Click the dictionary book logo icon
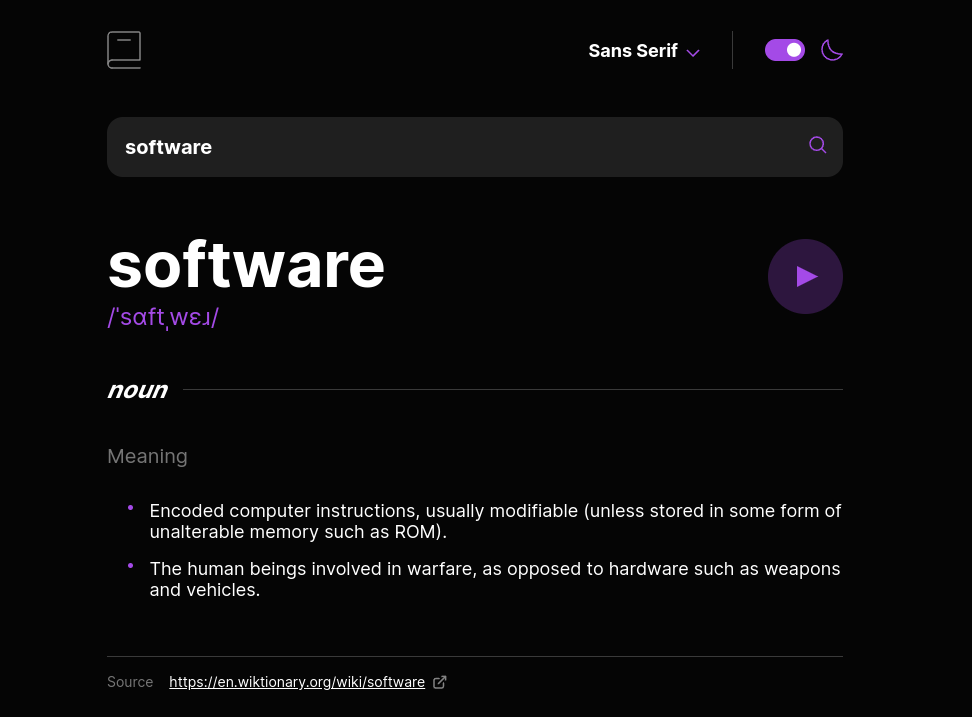 tap(124, 50)
